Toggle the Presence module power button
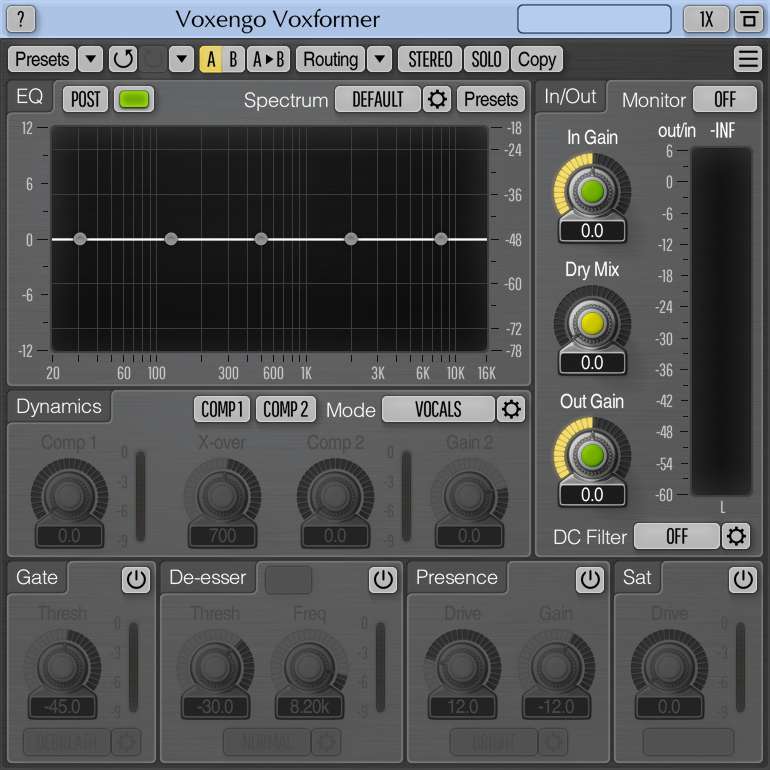Image resolution: width=770 pixels, height=770 pixels. (x=590, y=579)
